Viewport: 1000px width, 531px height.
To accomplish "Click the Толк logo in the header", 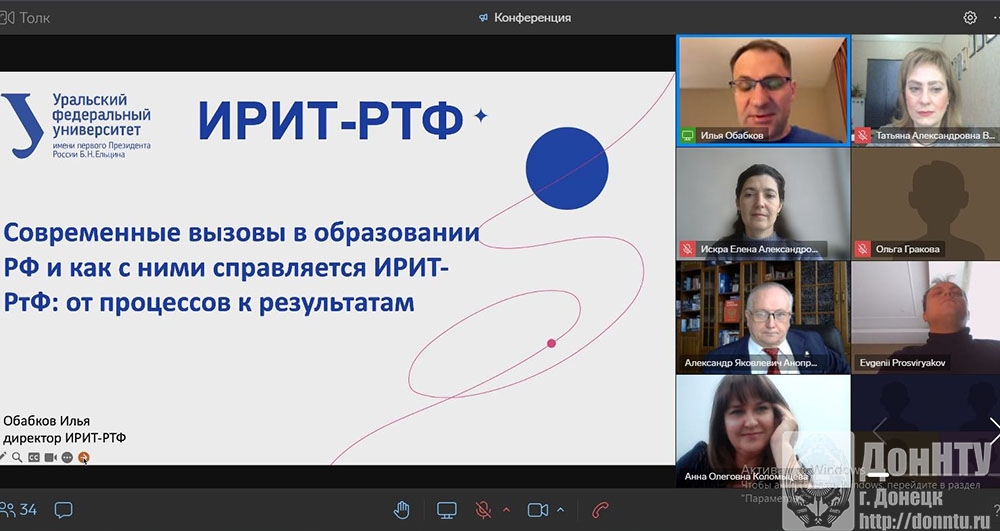I will (x=25, y=17).
